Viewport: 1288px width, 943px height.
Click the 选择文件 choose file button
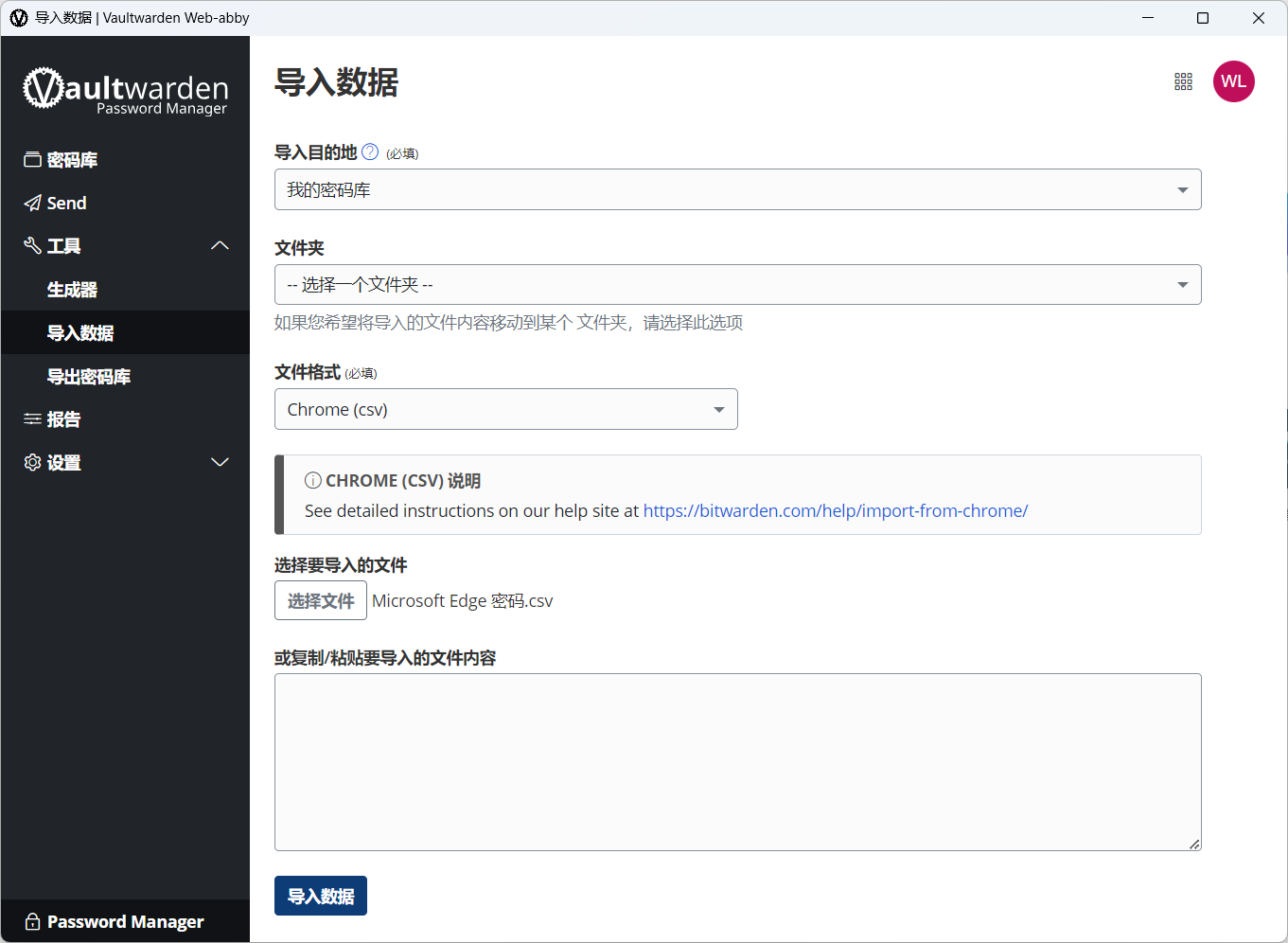click(x=321, y=600)
